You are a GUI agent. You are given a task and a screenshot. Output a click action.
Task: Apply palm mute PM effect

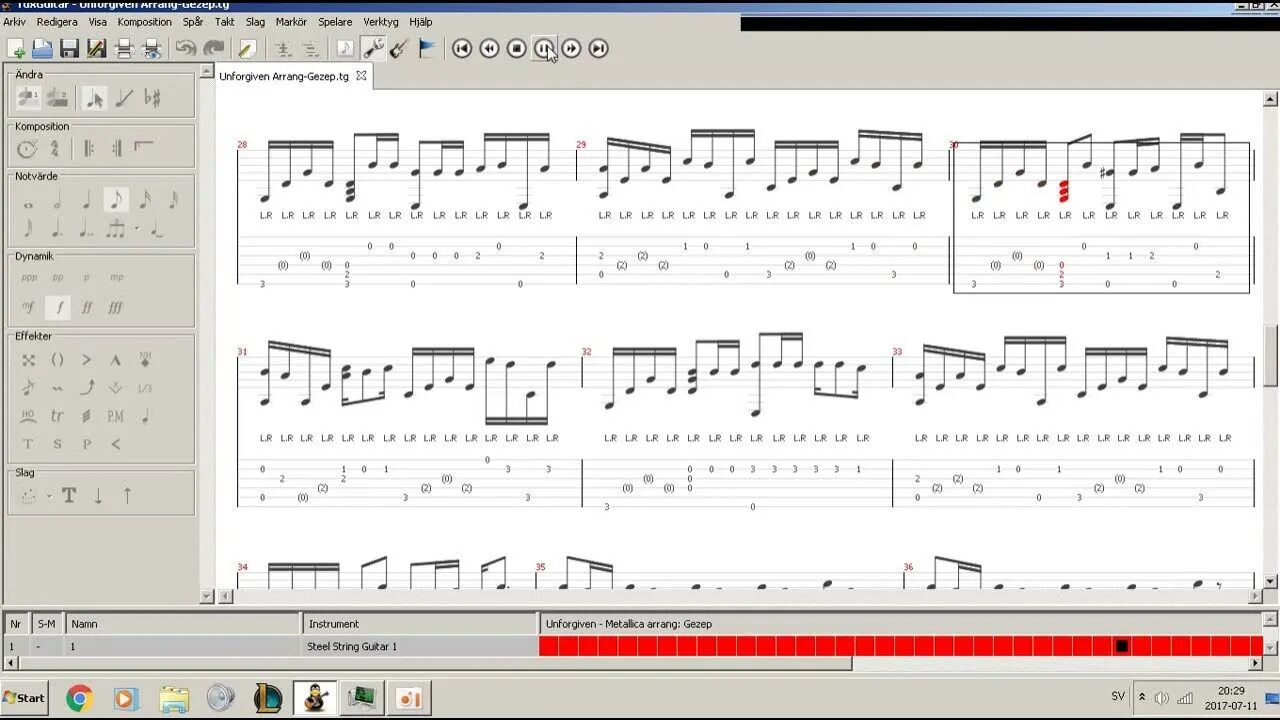(115, 415)
